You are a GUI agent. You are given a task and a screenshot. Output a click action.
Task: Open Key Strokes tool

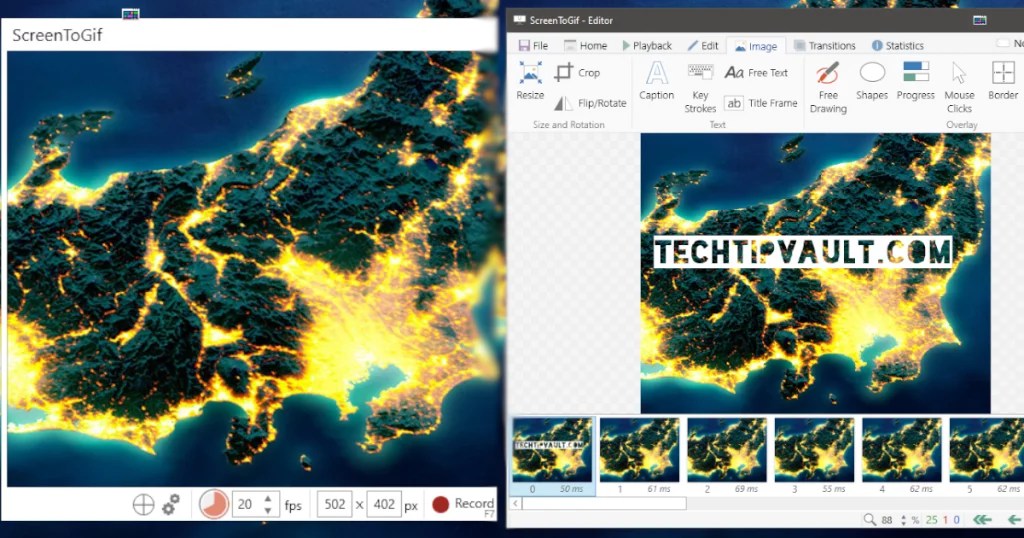[700, 87]
